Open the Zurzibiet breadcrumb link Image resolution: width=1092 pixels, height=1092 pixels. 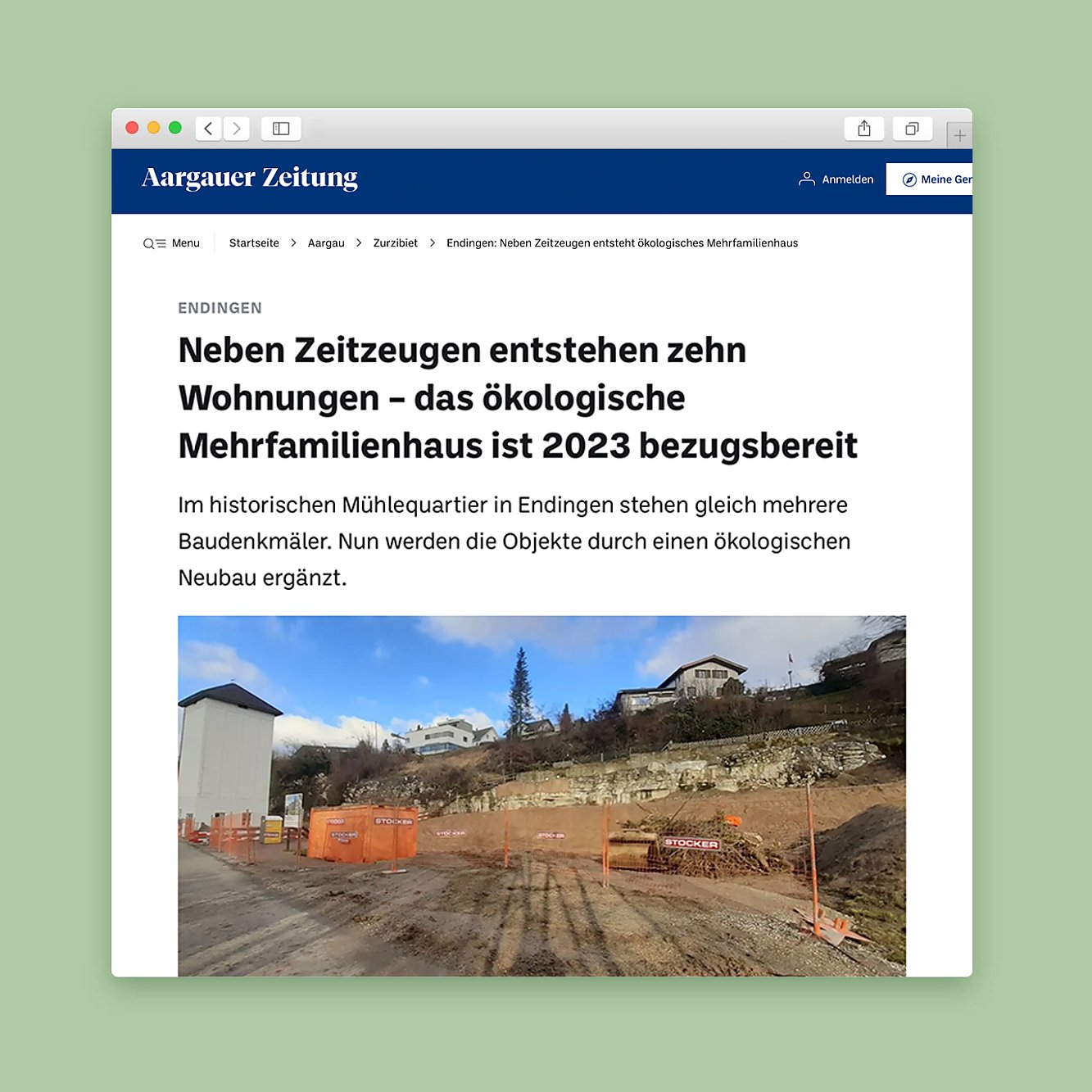[x=395, y=243]
